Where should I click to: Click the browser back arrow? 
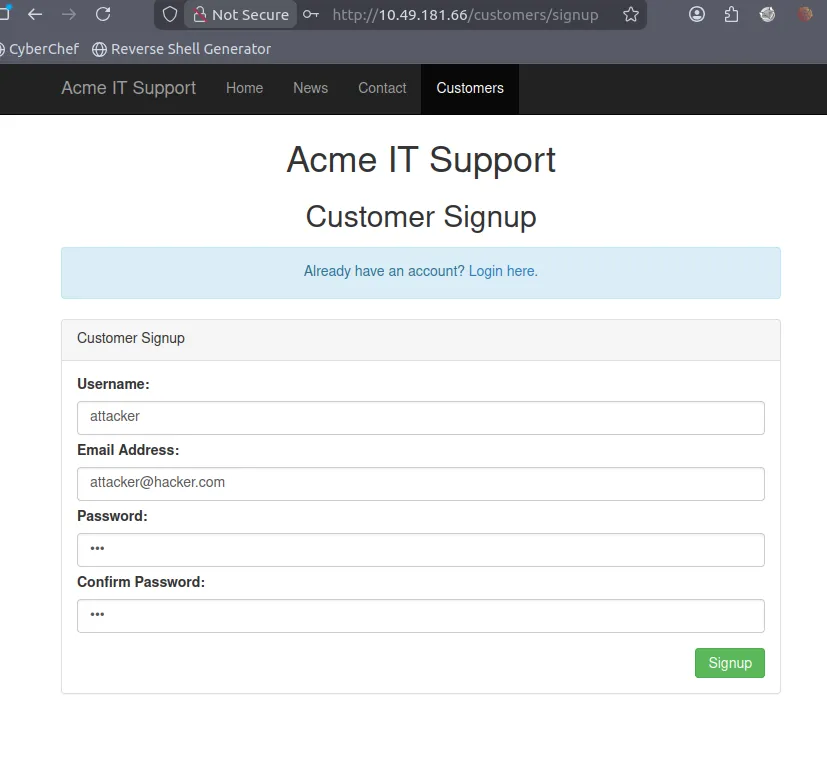[35, 15]
